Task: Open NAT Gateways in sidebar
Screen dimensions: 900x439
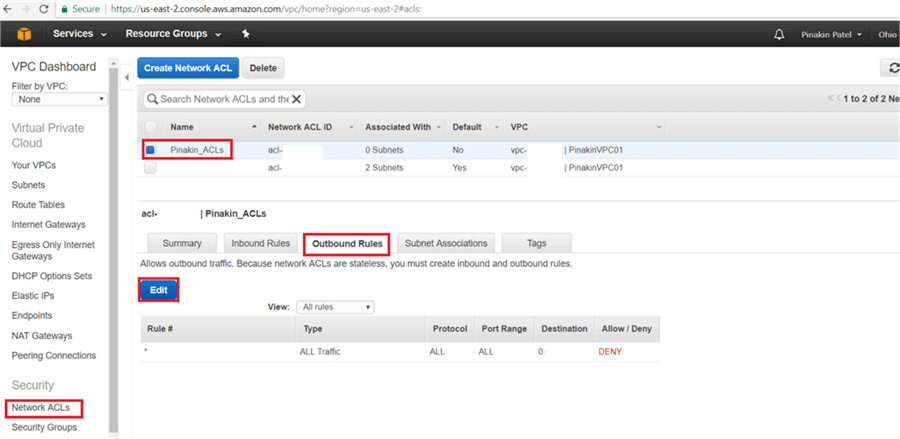Action: [x=42, y=335]
